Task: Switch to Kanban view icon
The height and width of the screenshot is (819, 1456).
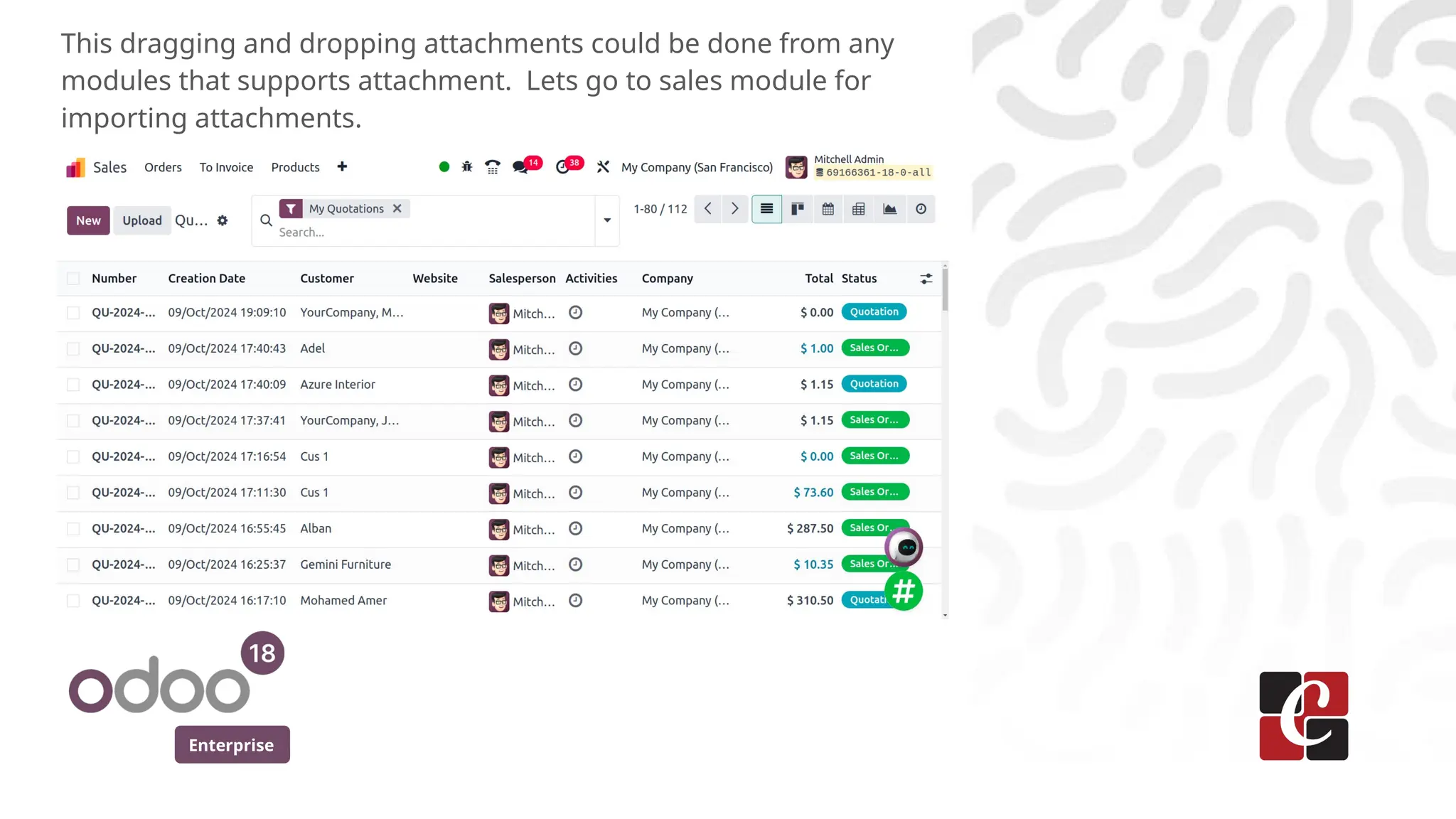Action: point(797,209)
